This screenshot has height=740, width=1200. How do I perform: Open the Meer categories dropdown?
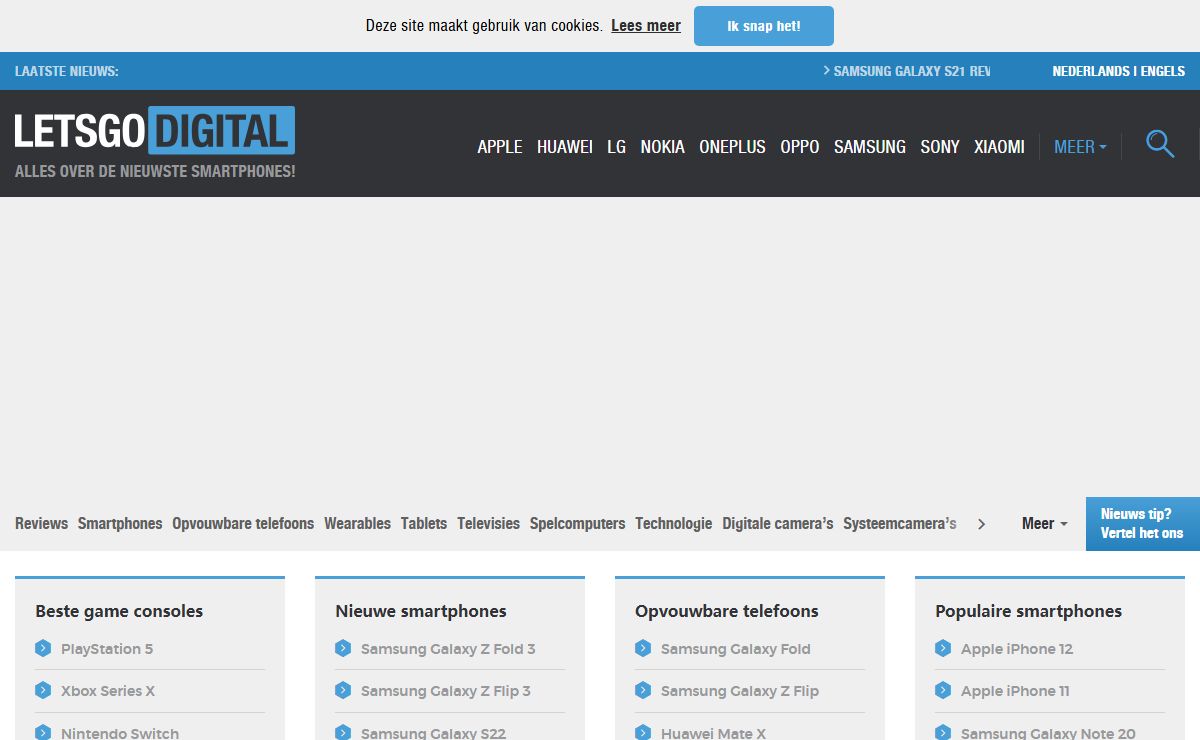1045,523
